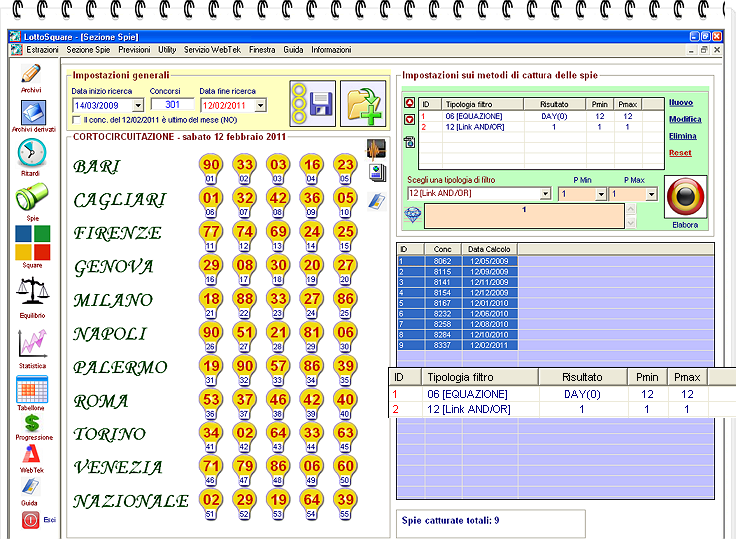Open the Square colored tiles icon

(32, 243)
